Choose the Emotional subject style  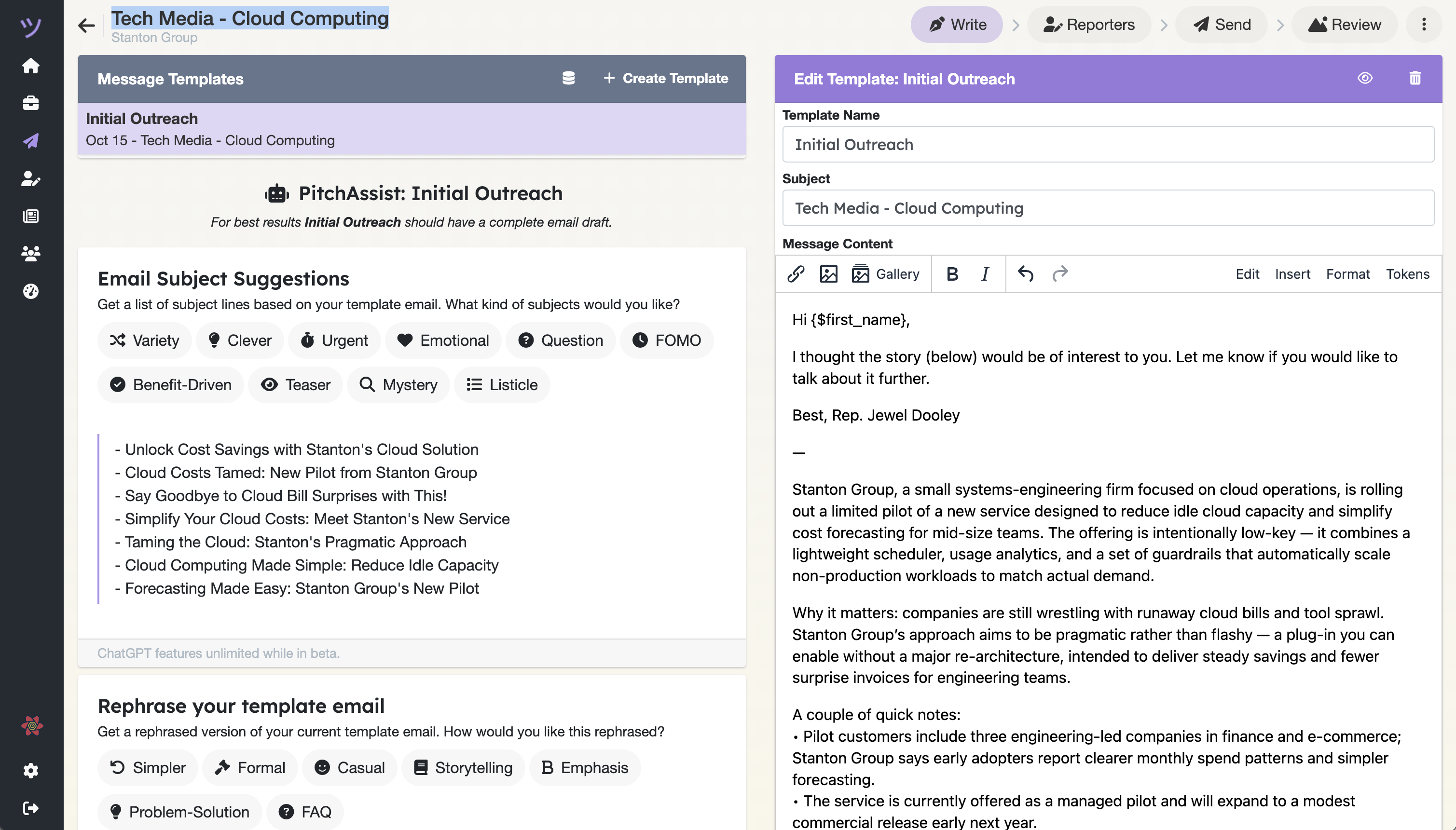[x=443, y=340]
